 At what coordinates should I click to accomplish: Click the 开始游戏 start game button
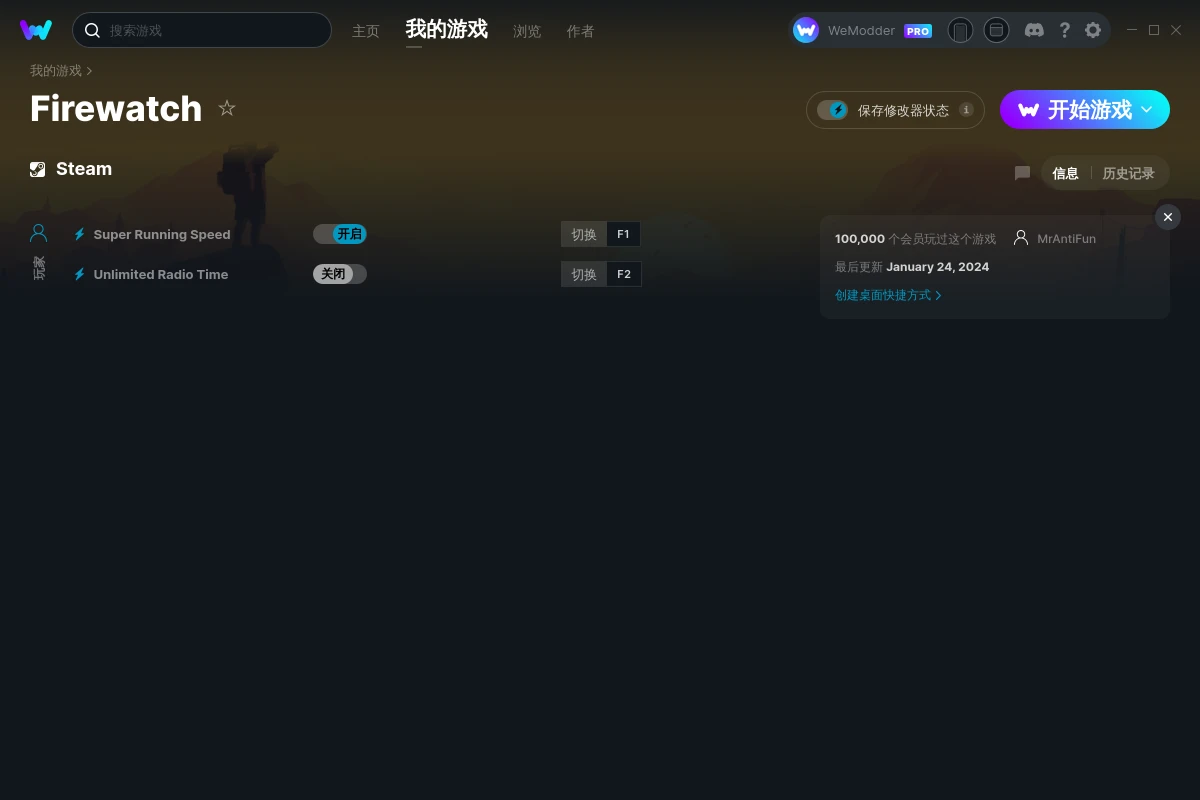1085,110
